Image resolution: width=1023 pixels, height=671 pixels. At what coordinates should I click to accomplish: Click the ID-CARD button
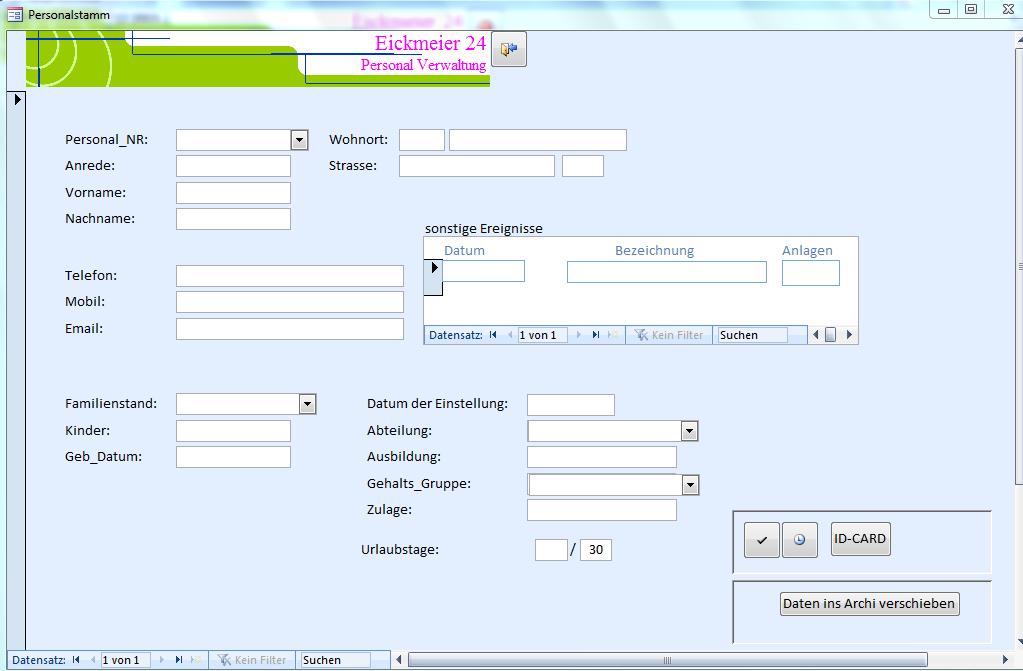coord(861,539)
